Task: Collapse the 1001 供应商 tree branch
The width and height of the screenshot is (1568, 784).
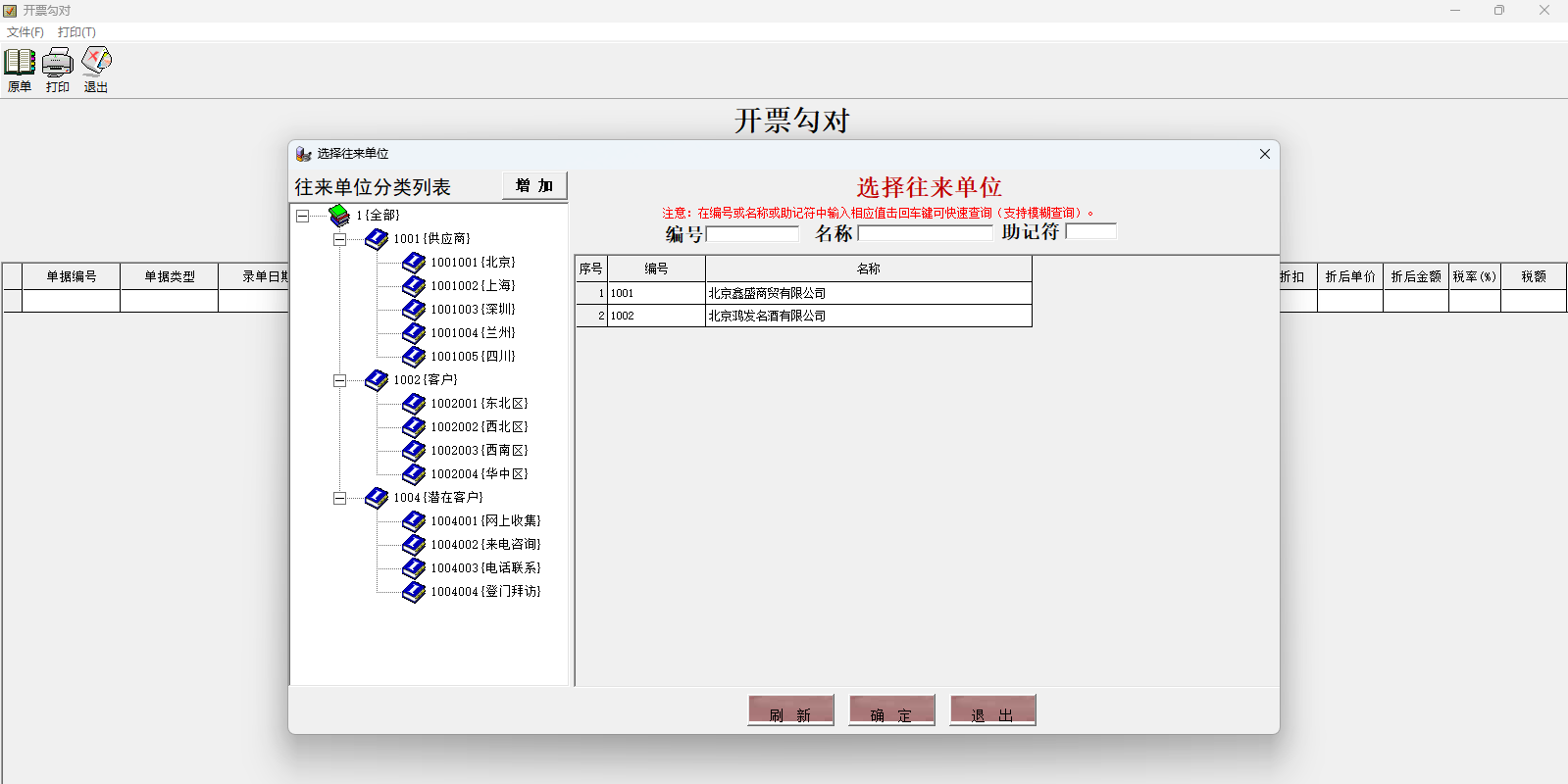Action: click(339, 239)
